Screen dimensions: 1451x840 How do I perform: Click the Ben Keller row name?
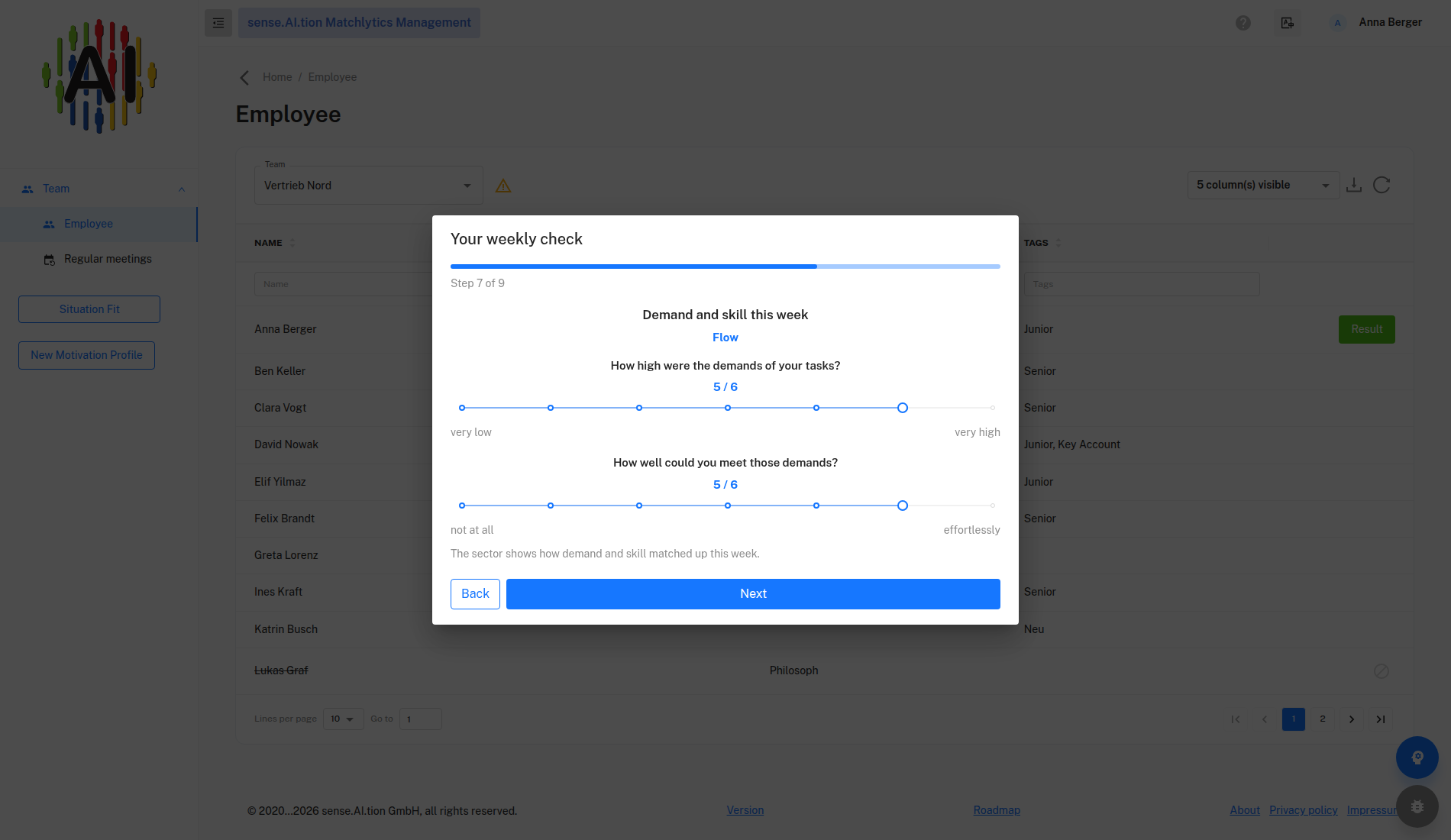[280, 371]
